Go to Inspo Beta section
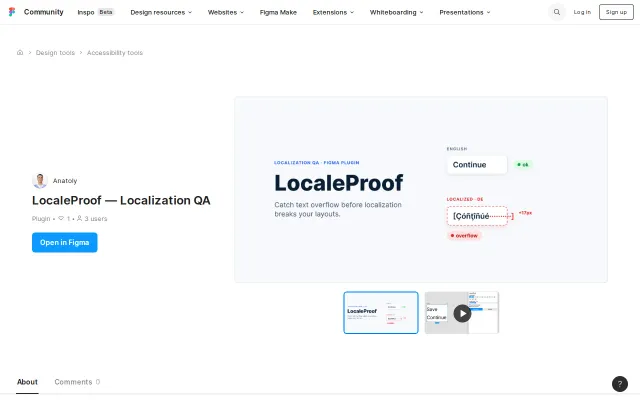 click(96, 12)
